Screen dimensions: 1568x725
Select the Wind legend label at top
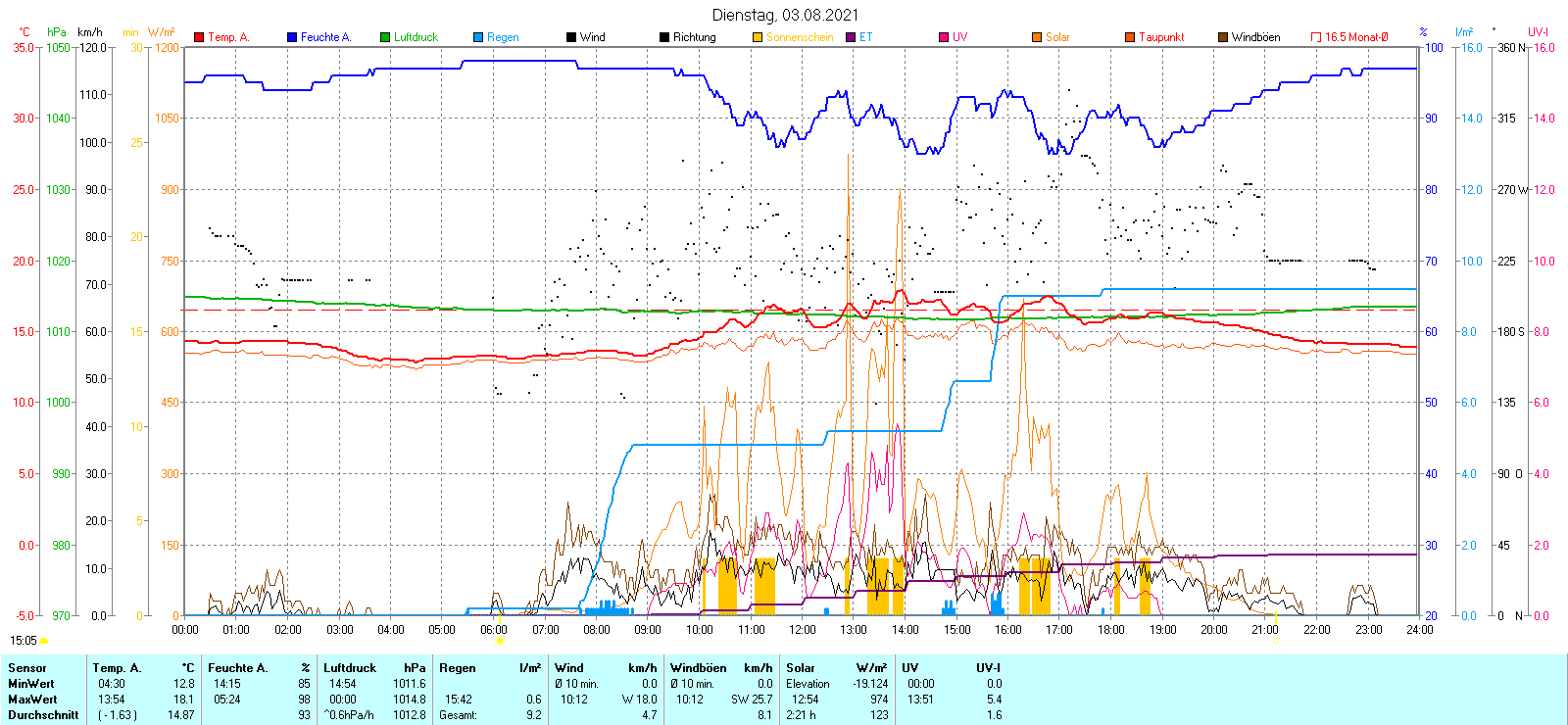point(592,37)
